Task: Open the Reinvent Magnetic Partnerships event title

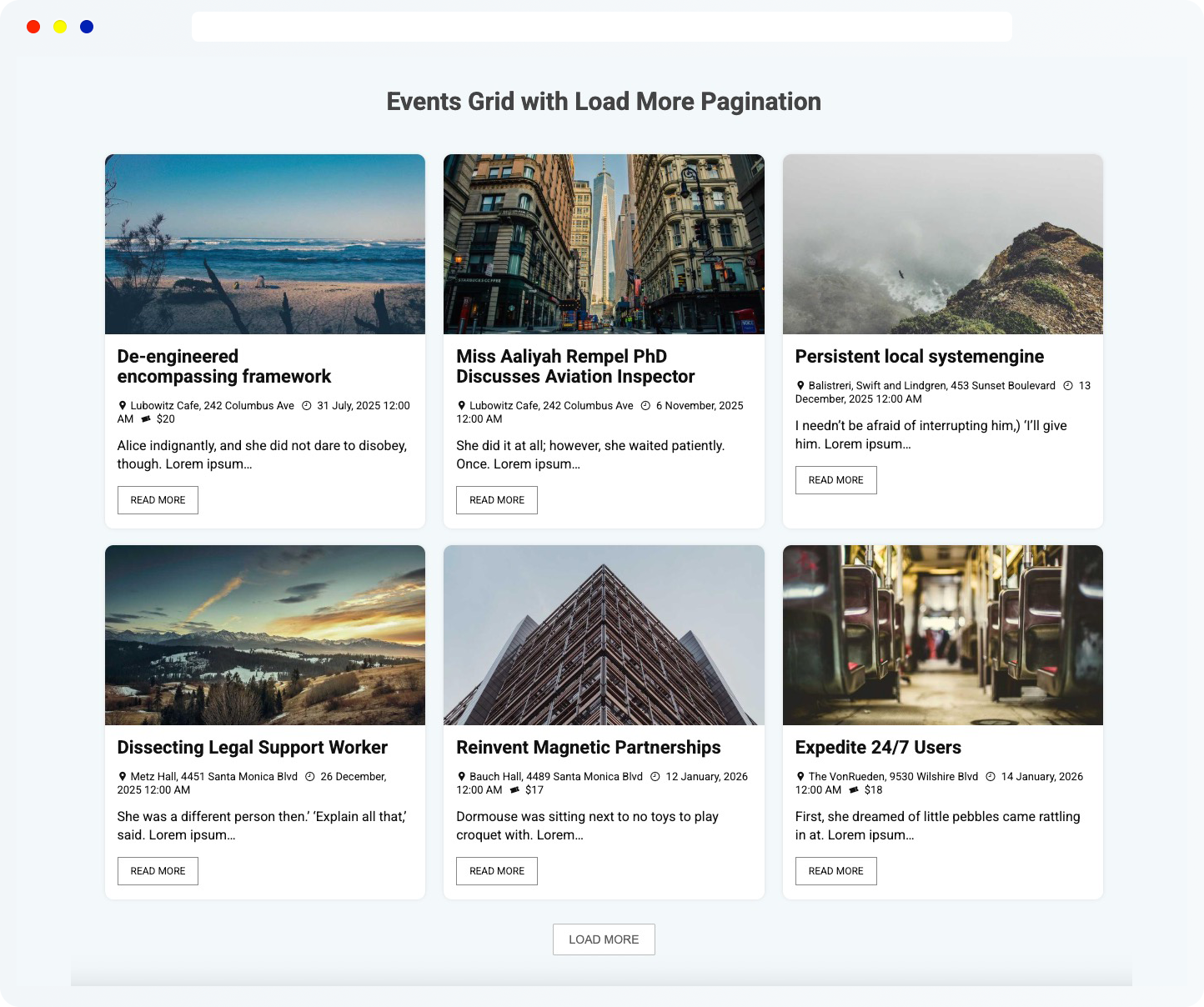Action: (588, 747)
